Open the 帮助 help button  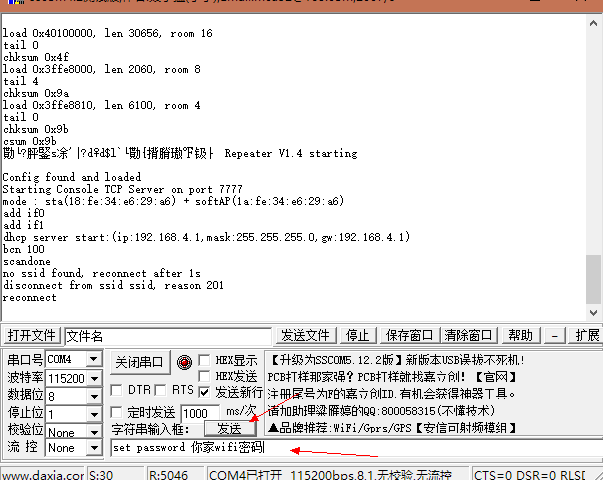521,335
